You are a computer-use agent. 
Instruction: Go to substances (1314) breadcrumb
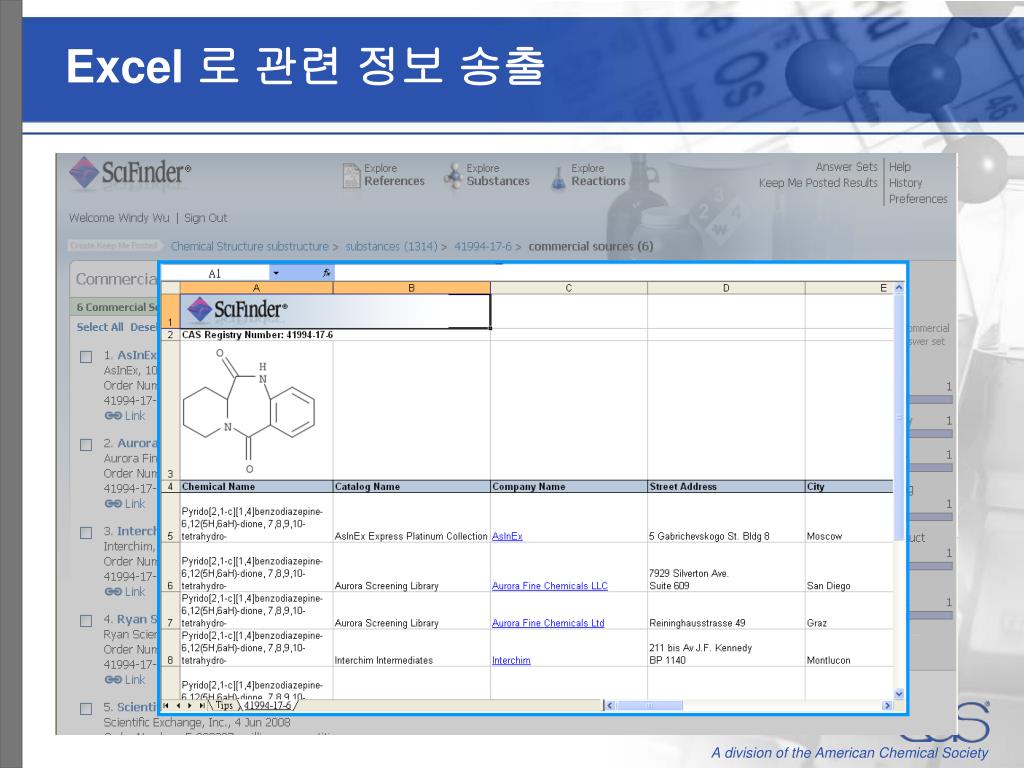[x=391, y=247]
